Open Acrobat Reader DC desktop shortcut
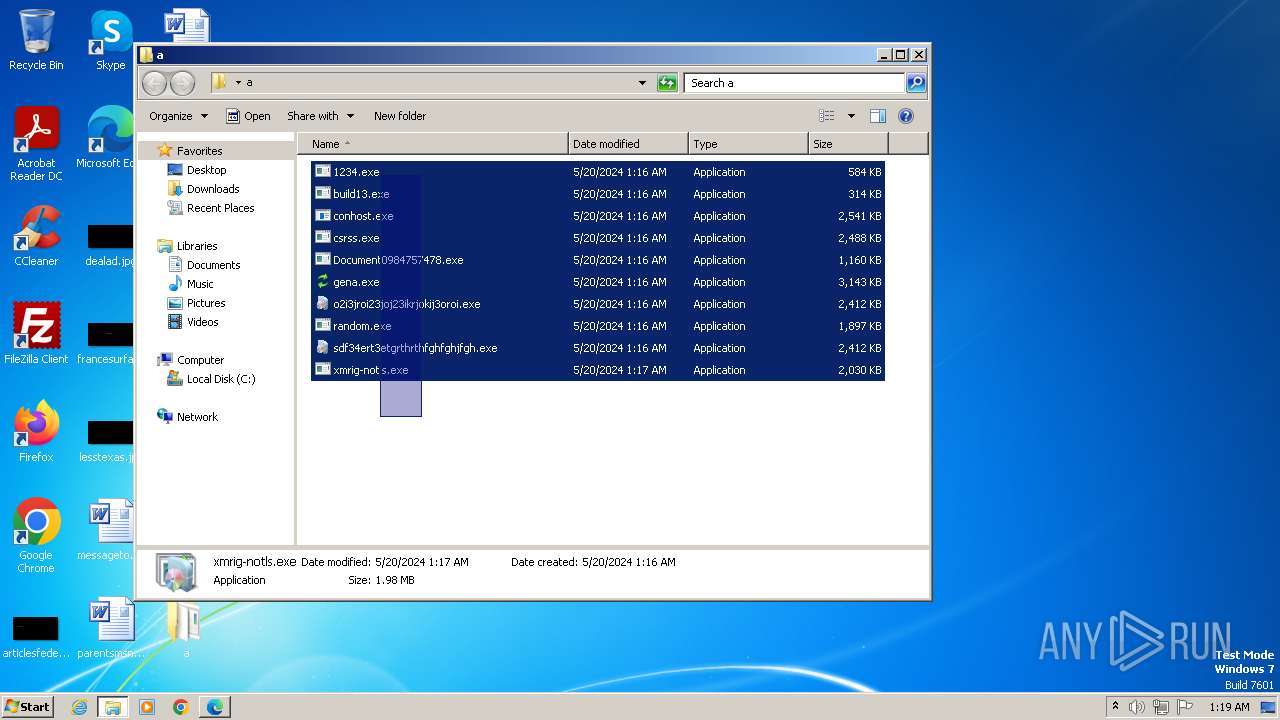 [x=36, y=144]
